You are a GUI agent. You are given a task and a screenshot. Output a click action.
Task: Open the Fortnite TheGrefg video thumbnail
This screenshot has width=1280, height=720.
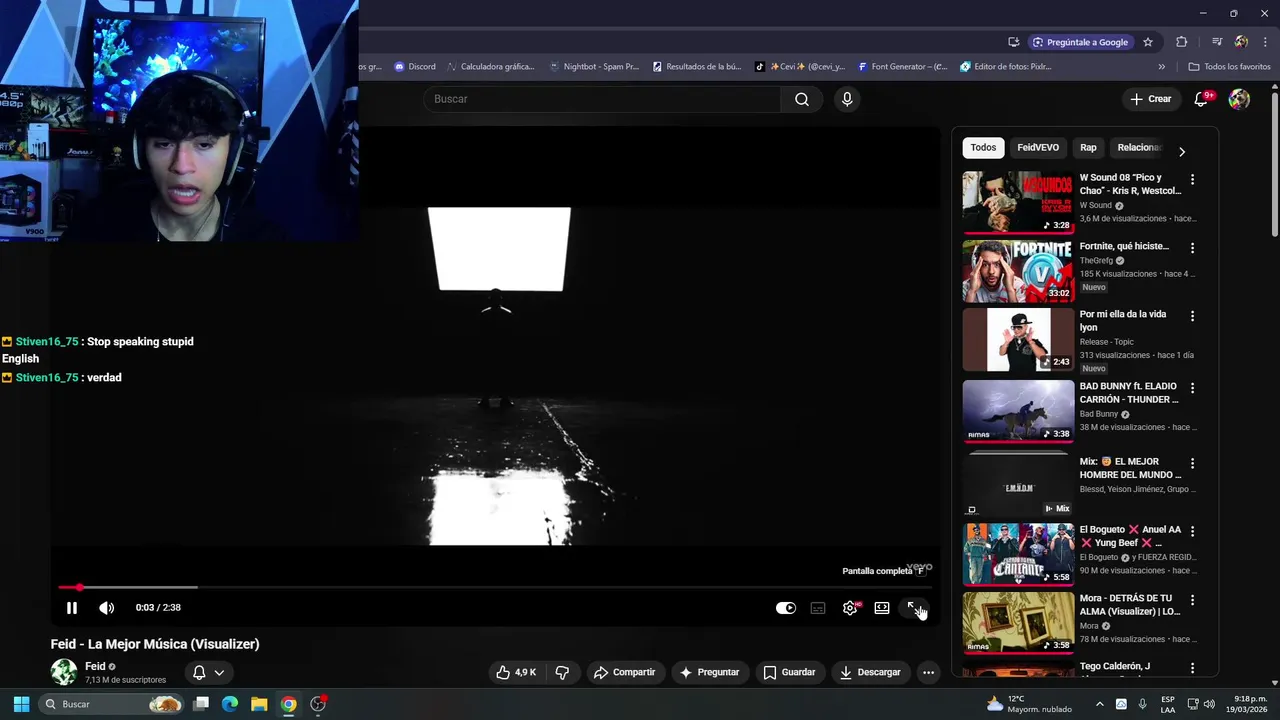(1018, 270)
